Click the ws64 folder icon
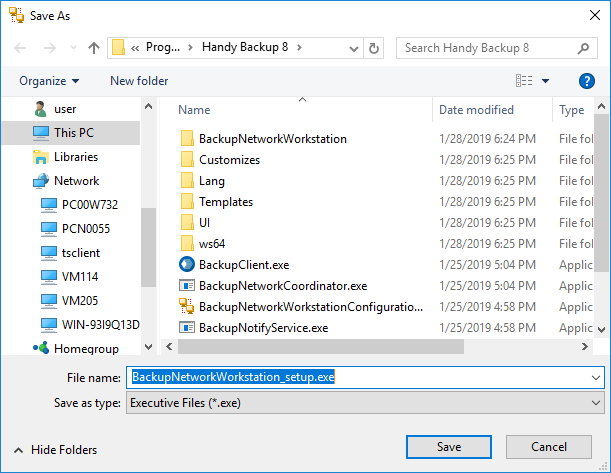 click(x=187, y=244)
